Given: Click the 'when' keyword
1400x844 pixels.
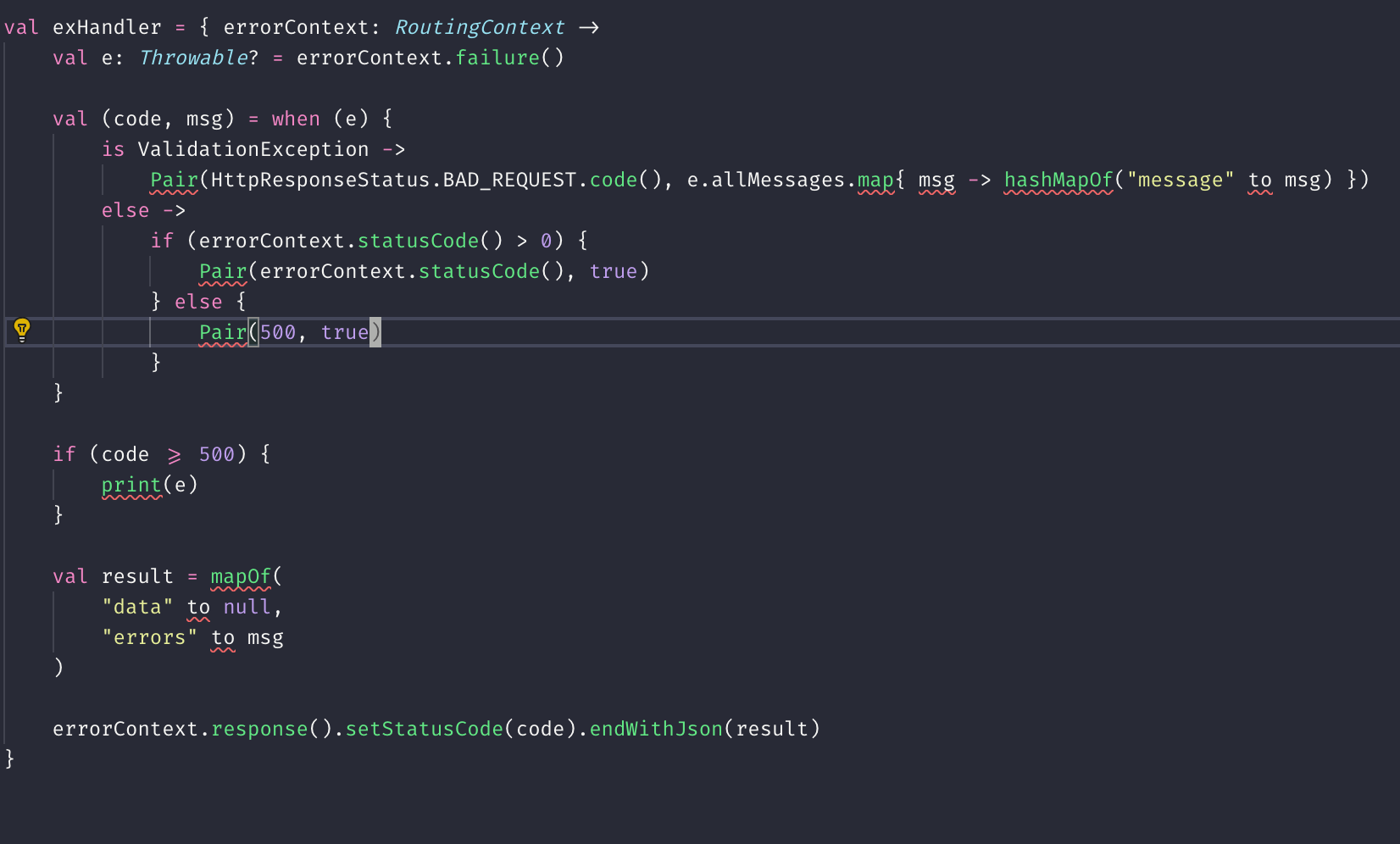Looking at the screenshot, I should (x=296, y=119).
